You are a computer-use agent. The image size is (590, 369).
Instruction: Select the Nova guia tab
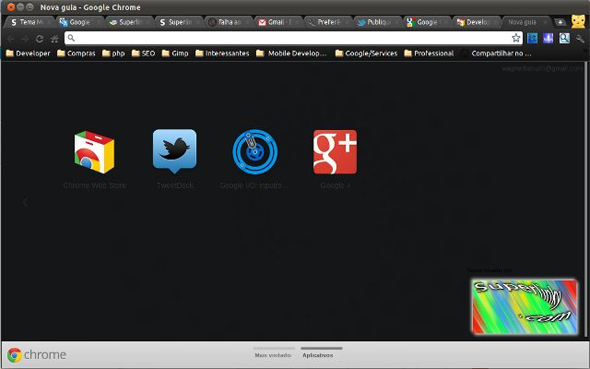(x=526, y=22)
